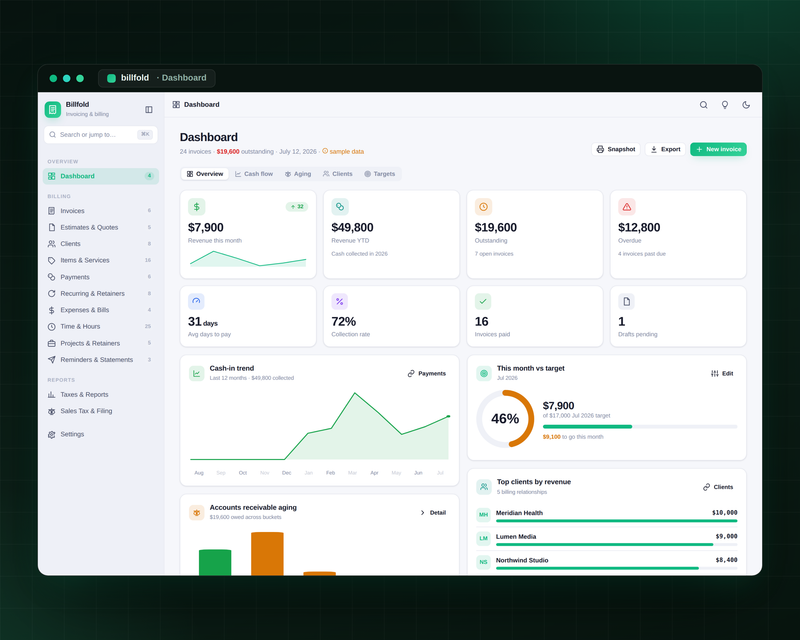This screenshot has width=800, height=640.
Task: Click the $9,100 to go this month text
Action: click(573, 437)
